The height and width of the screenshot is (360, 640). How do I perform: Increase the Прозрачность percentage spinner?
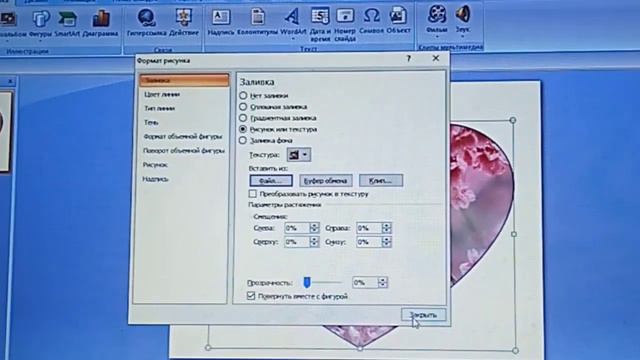[x=382, y=280]
